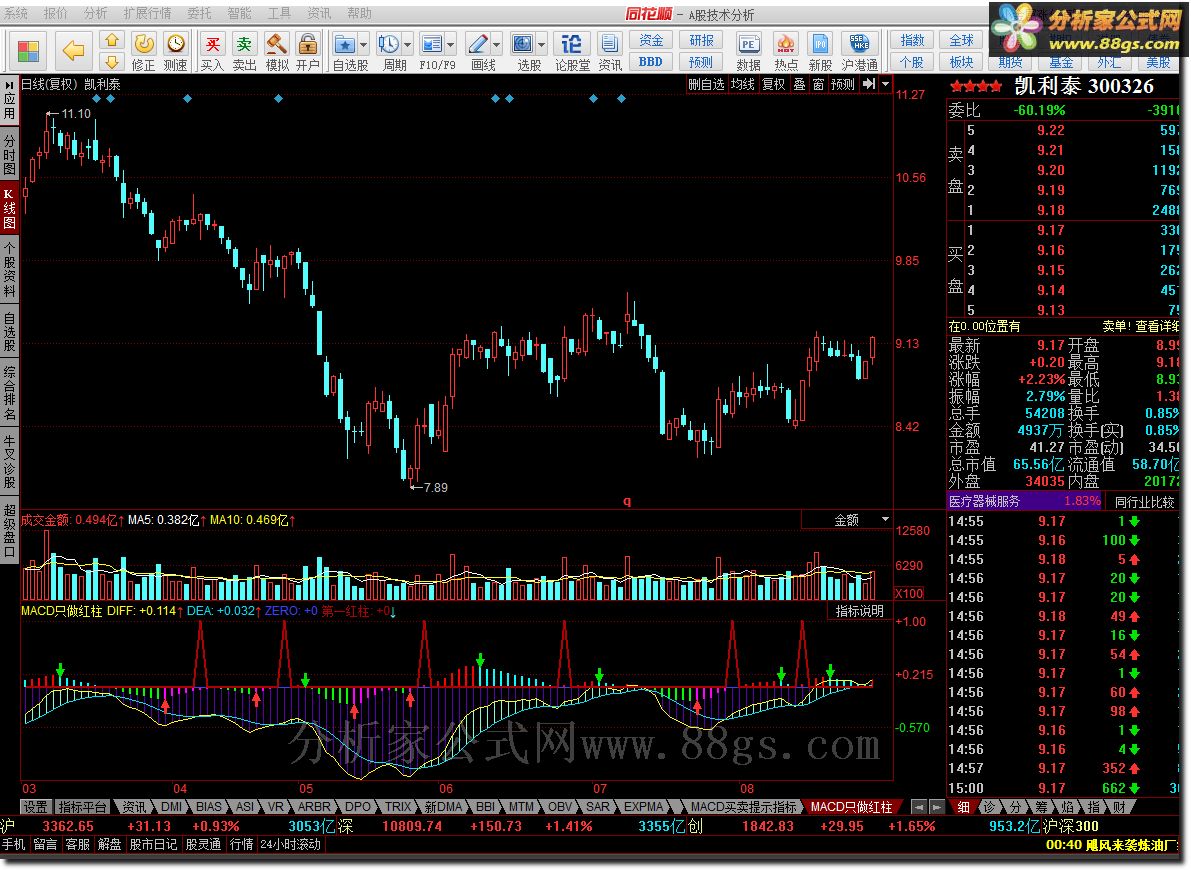Viewport: 1191px width, 870px height.
Task: Go back with the yellow left arrow
Action: [x=73, y=51]
